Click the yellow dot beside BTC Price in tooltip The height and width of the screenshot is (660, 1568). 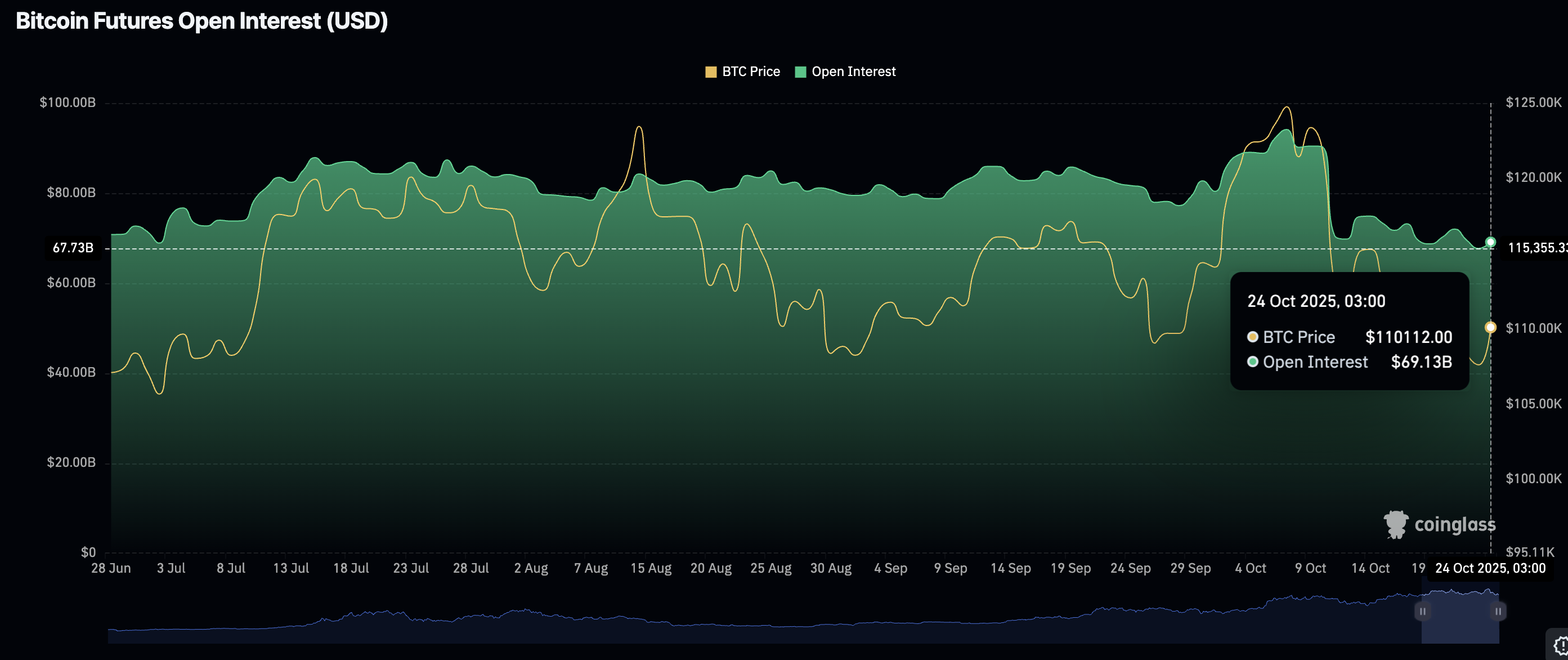[1252, 337]
